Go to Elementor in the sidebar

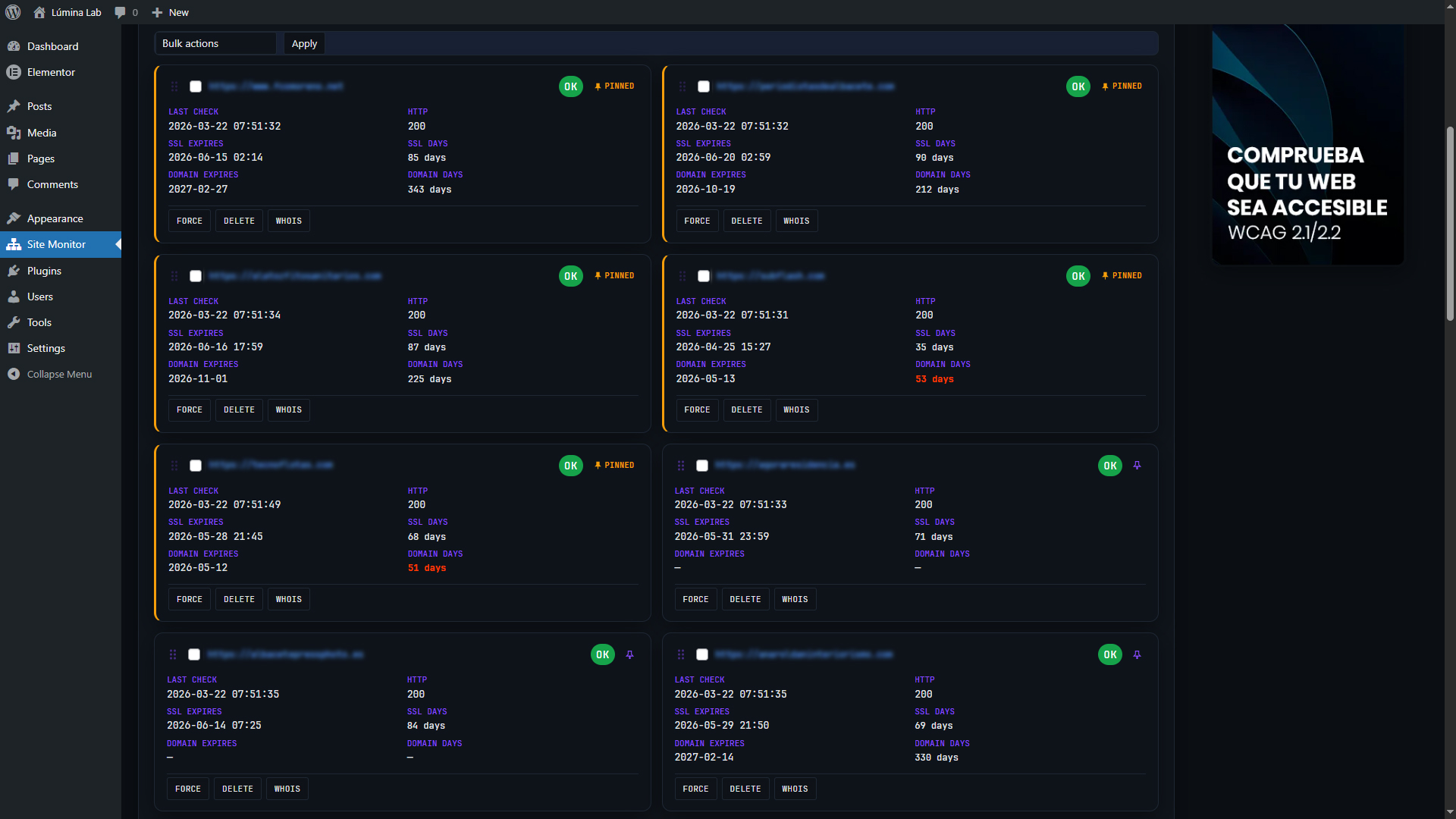pos(51,72)
